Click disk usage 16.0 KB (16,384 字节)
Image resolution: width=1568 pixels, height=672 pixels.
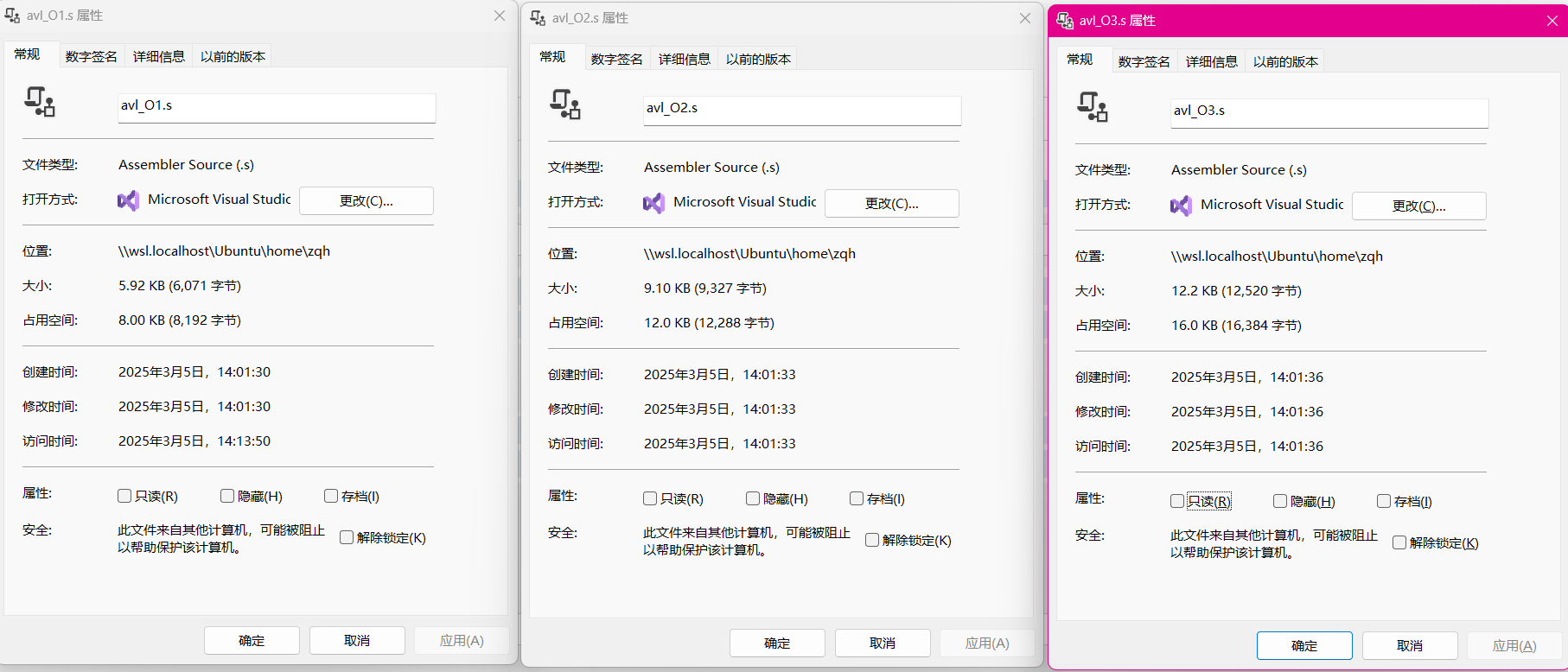pos(1236,325)
